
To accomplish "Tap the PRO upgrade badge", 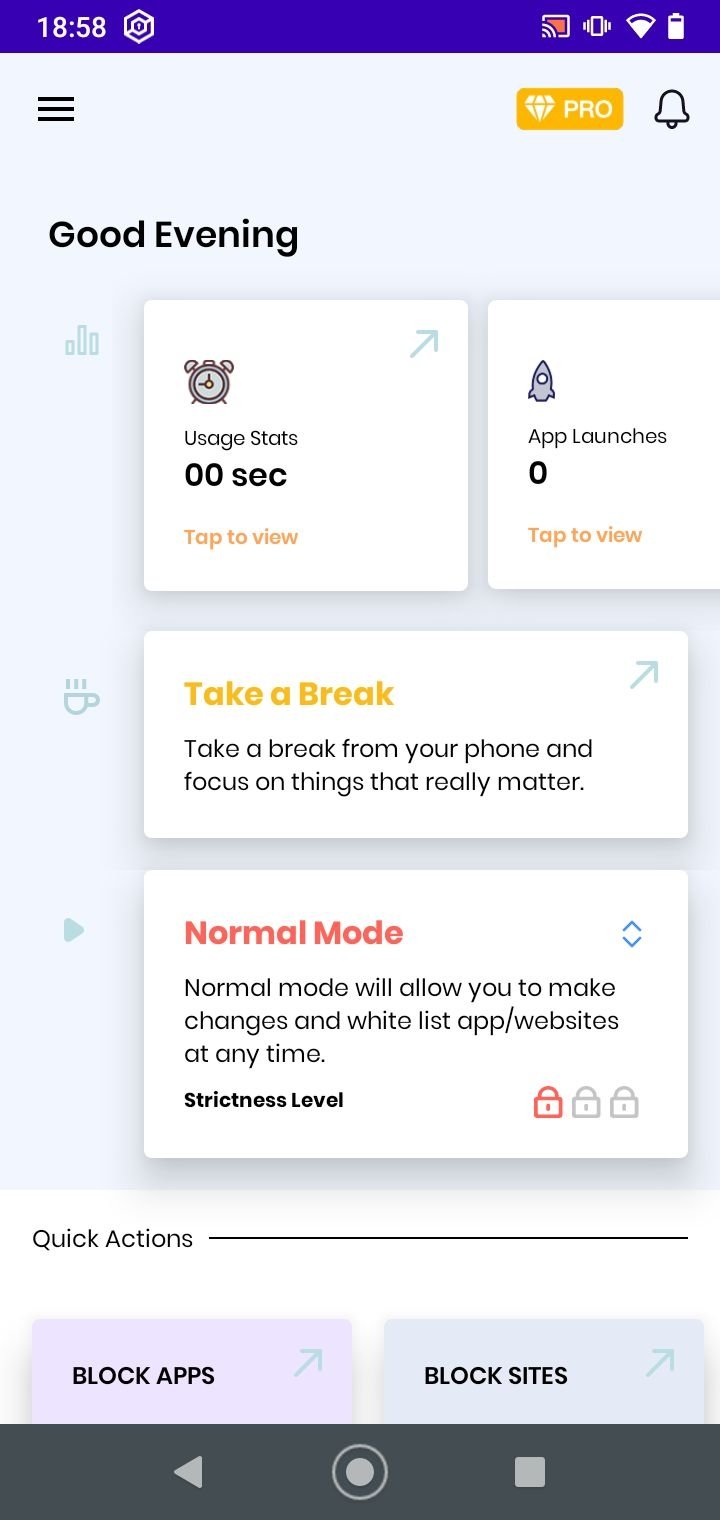I will [x=570, y=109].
